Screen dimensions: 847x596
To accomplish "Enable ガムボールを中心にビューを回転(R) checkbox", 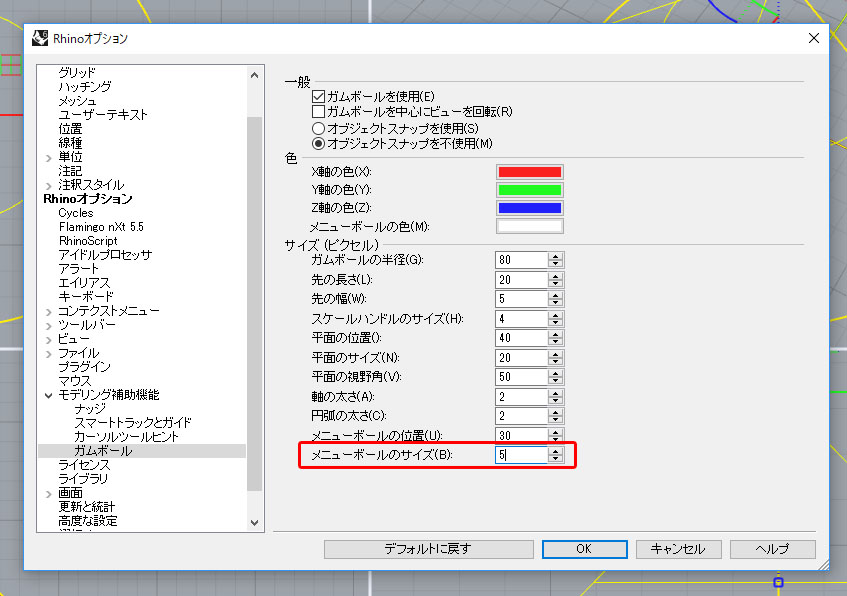I will point(318,112).
